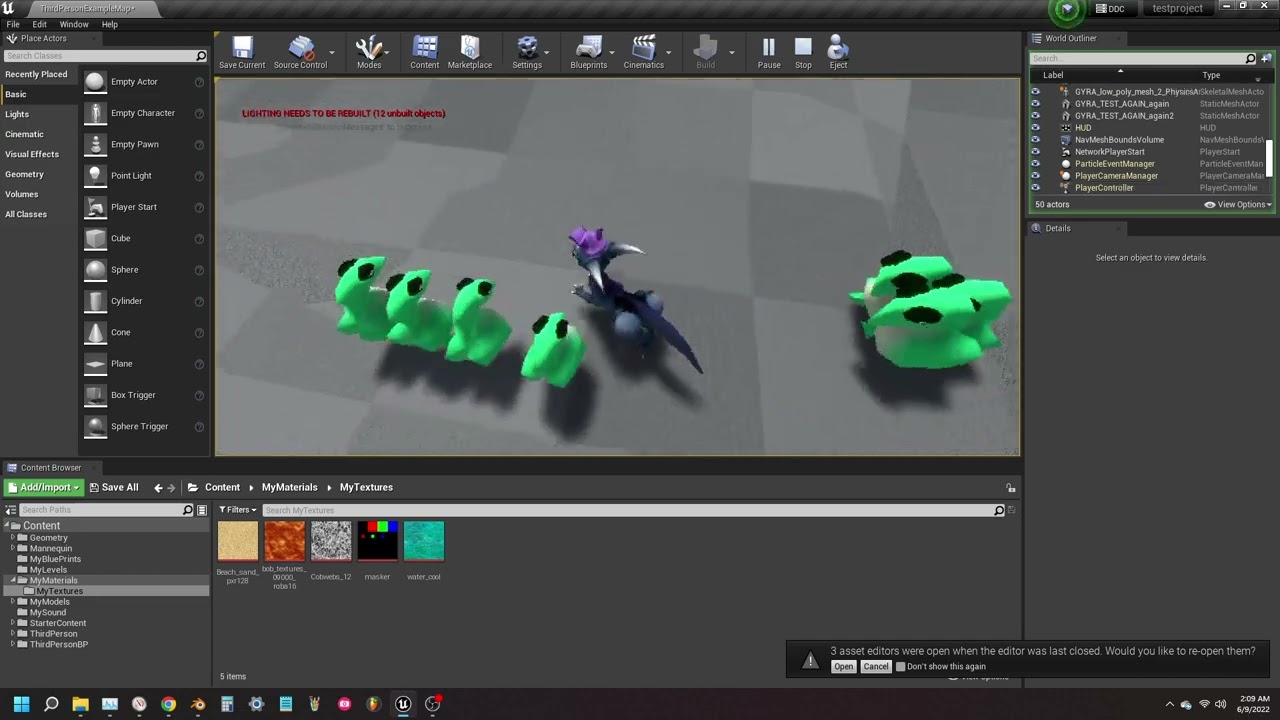
Task: Navigate to MyMaterials in the breadcrumb path
Action: click(289, 488)
